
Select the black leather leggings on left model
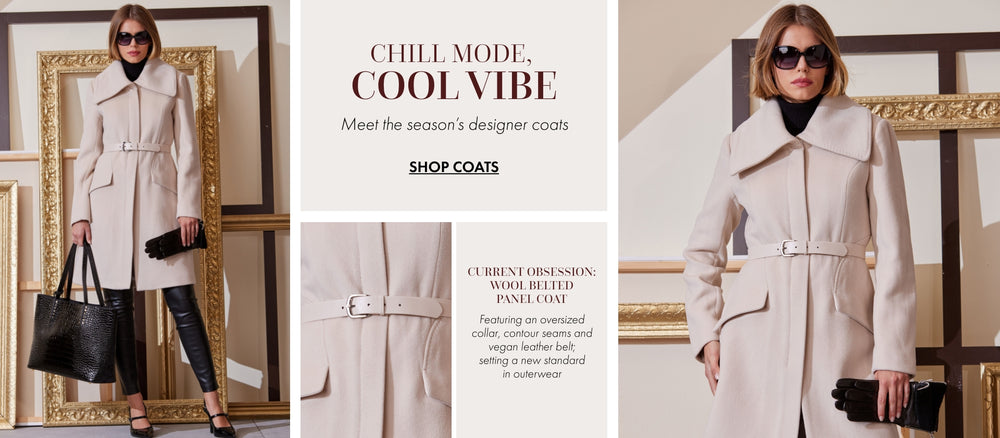pyautogui.click(x=161, y=338)
